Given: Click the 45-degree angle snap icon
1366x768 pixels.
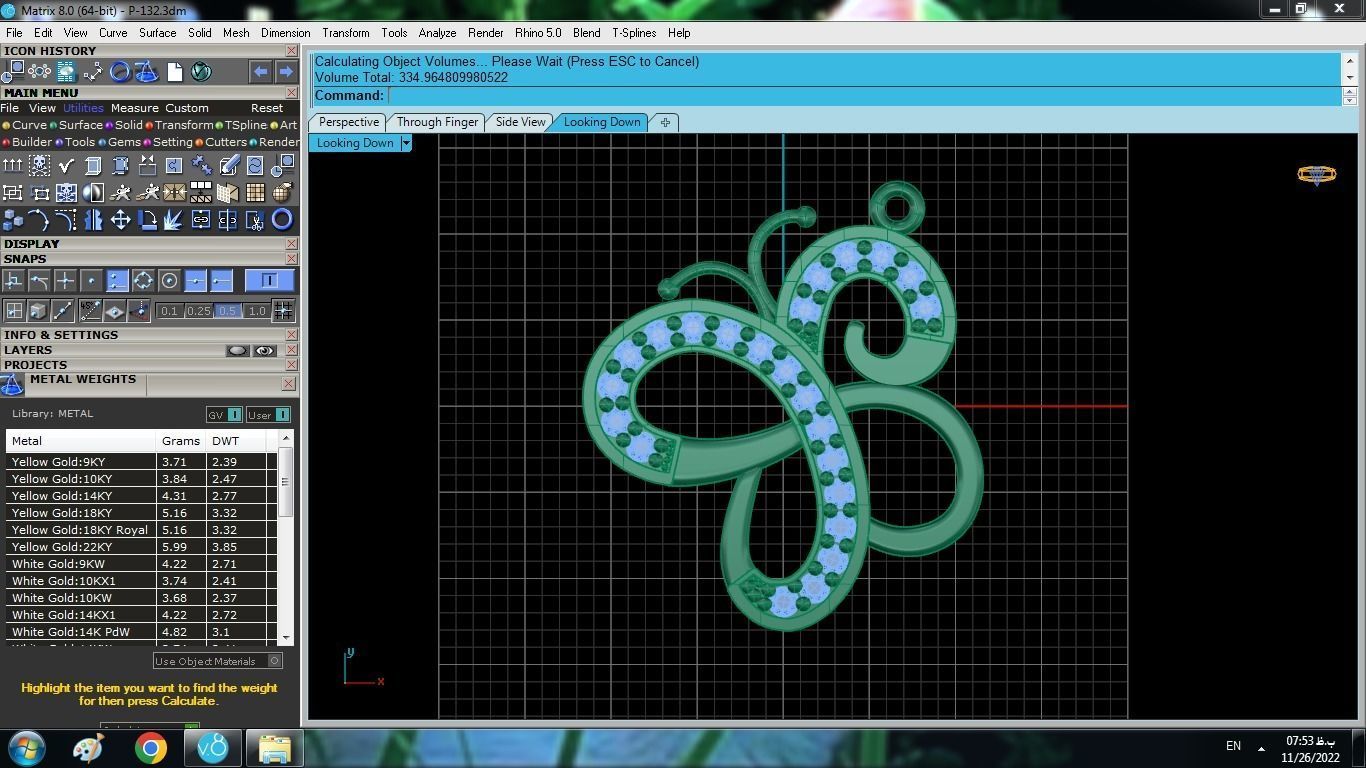Looking at the screenshot, I should coord(91,311).
